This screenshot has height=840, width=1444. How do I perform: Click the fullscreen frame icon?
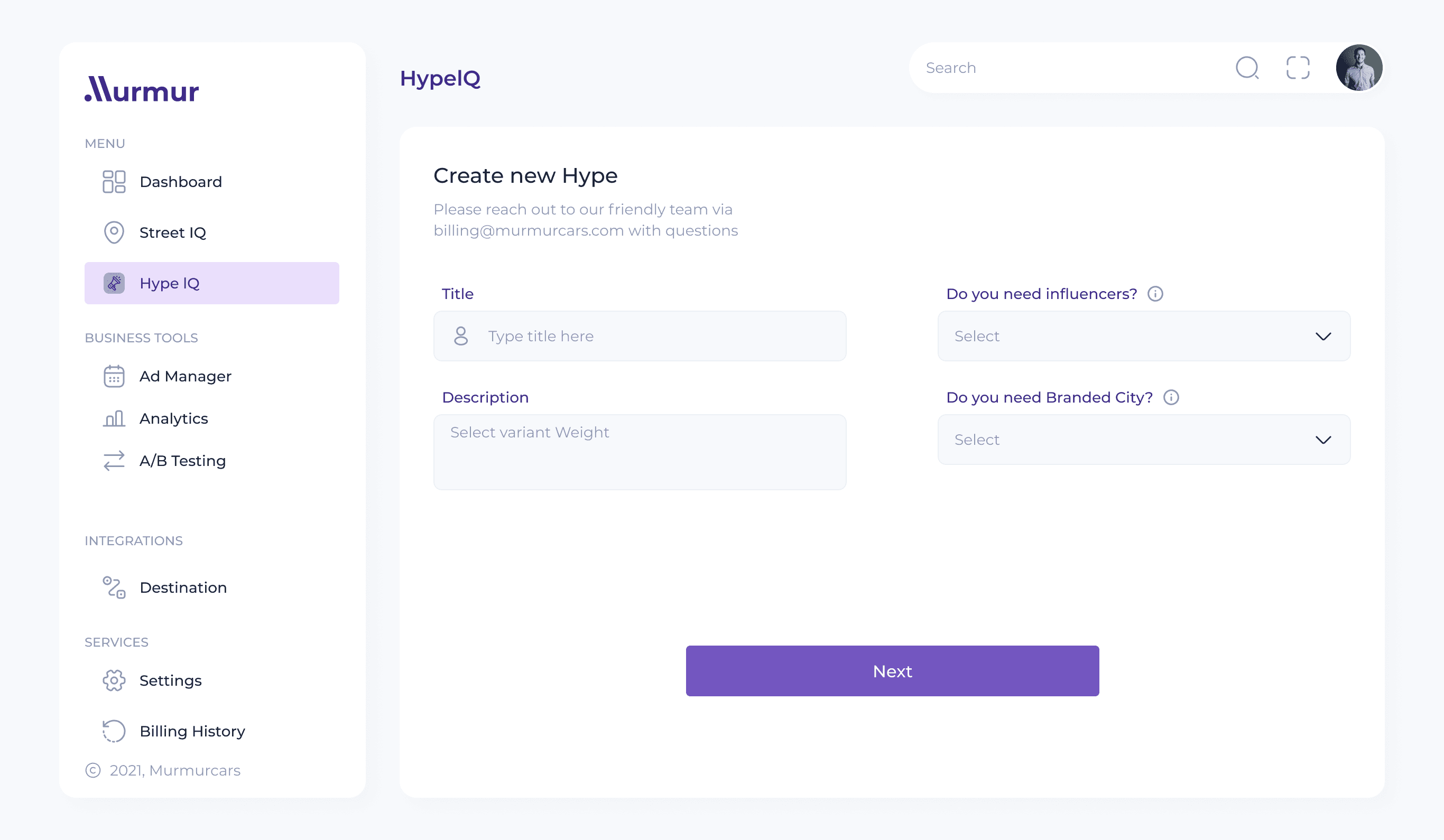coord(1298,68)
